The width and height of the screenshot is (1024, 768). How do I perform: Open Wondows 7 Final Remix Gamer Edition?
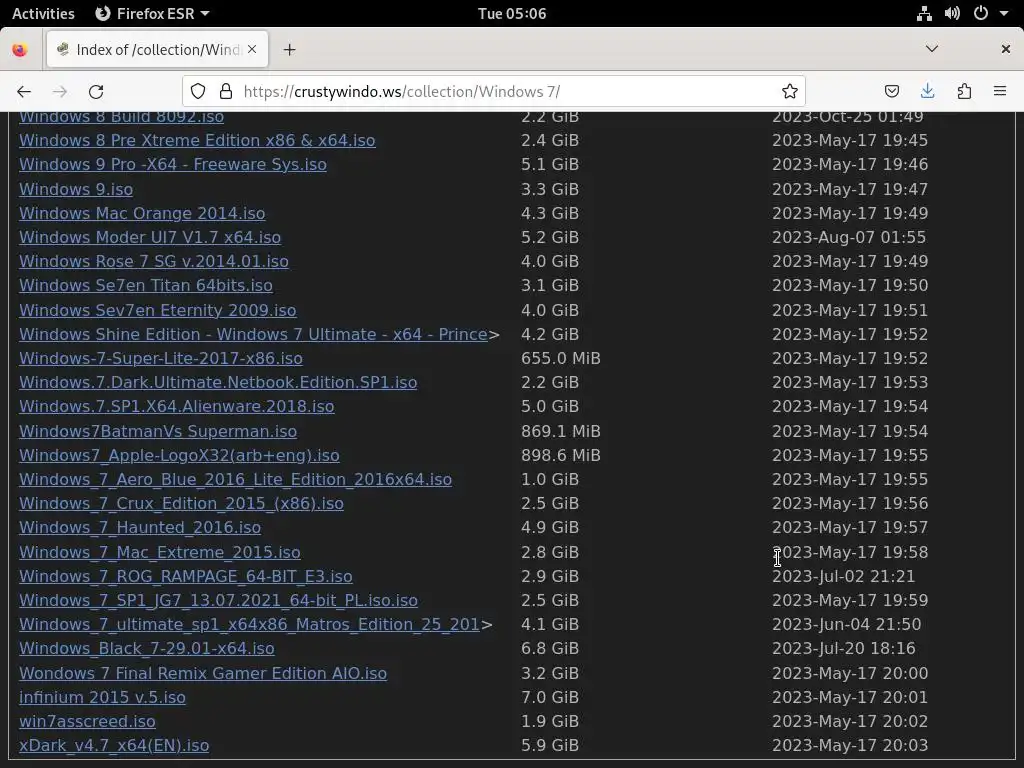coord(202,673)
